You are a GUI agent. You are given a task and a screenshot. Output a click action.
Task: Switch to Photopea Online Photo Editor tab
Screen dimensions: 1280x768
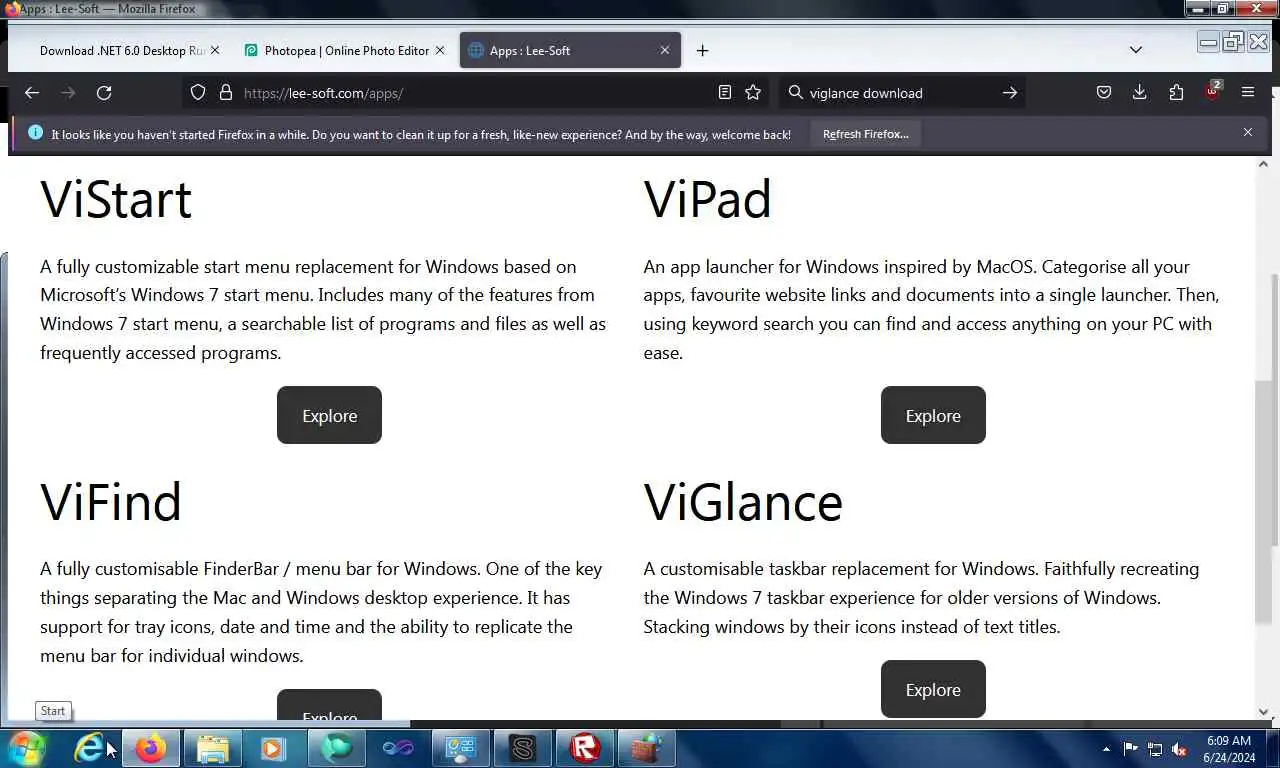tap(345, 51)
